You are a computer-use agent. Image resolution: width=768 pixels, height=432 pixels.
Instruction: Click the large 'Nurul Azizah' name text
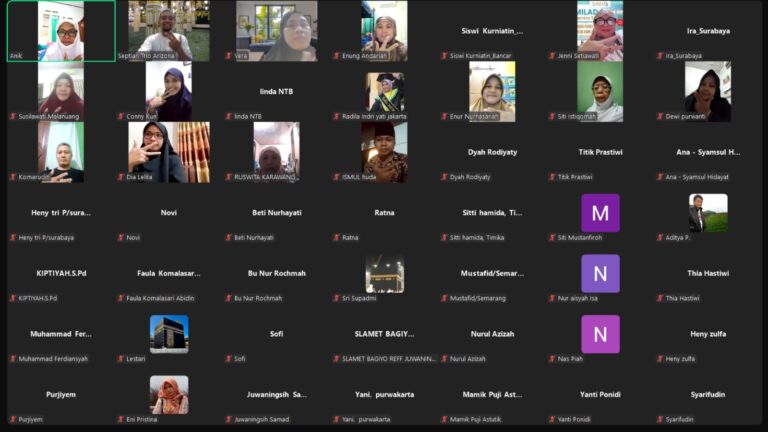(x=492, y=334)
